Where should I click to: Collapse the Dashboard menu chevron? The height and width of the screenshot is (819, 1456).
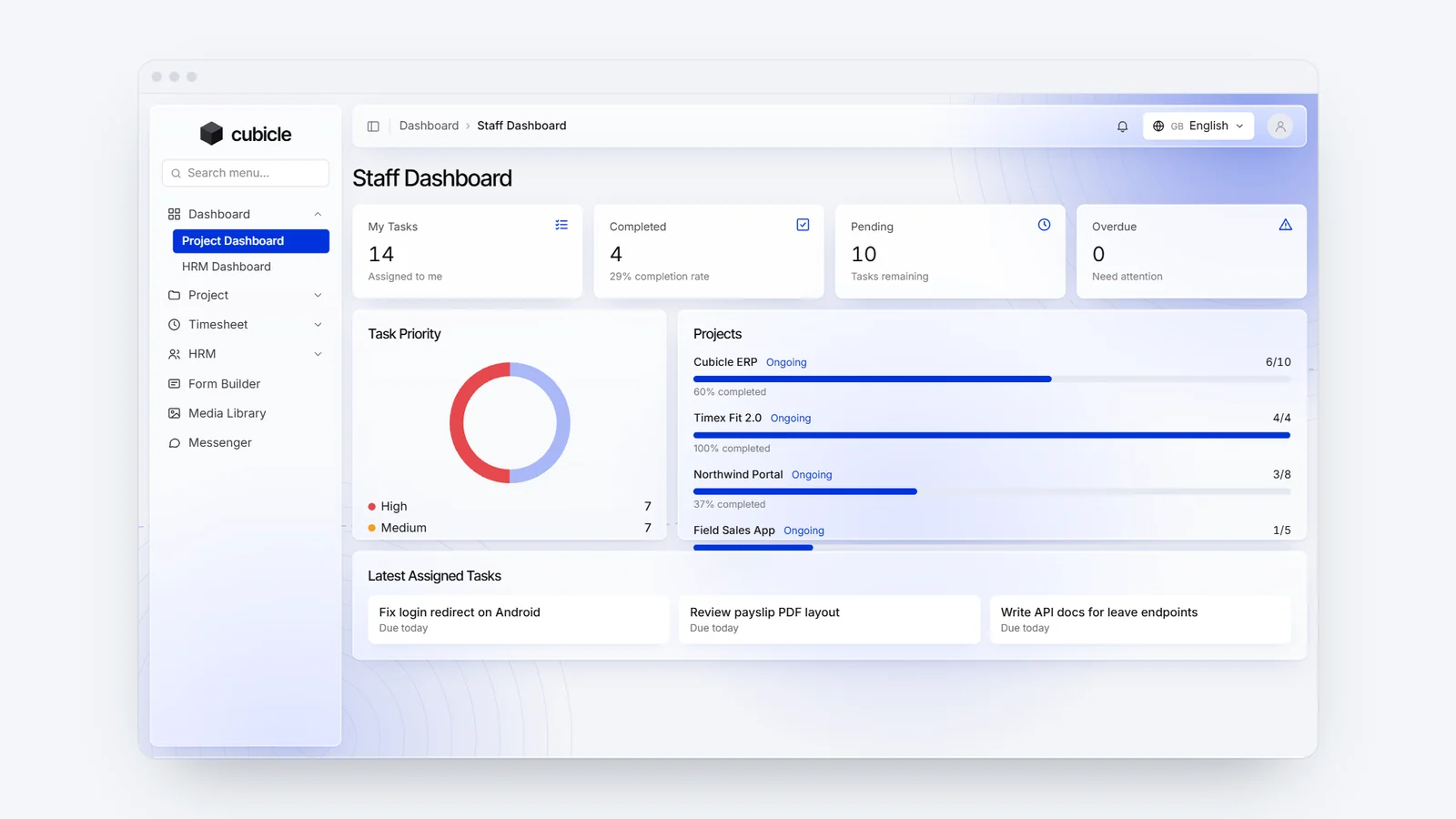click(x=318, y=215)
